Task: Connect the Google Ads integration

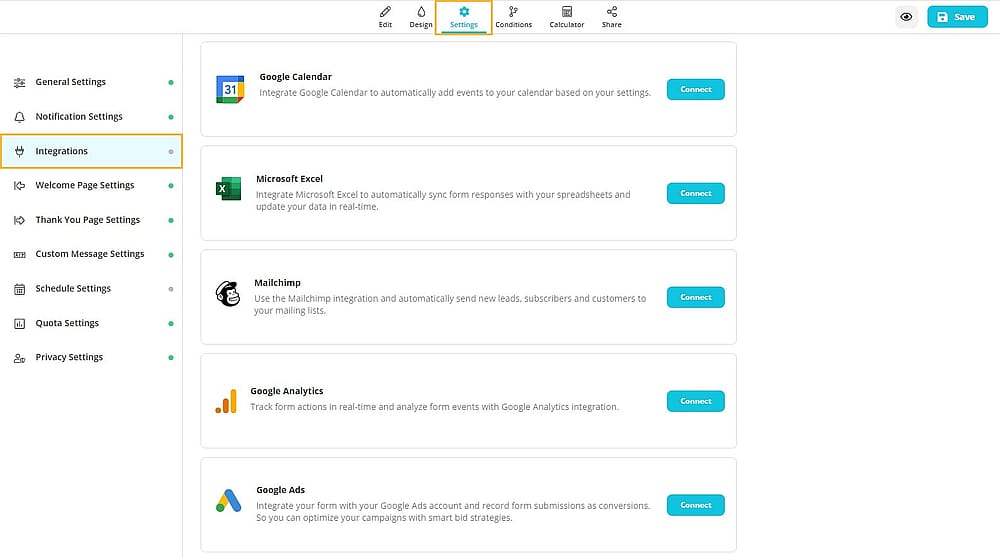Action: pyautogui.click(x=695, y=505)
